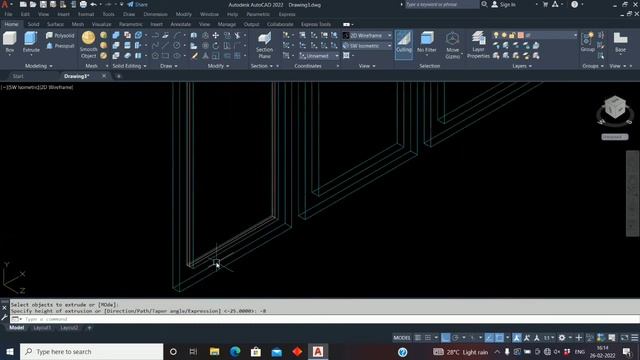Toggle Ortho mode in status bar

(445, 338)
